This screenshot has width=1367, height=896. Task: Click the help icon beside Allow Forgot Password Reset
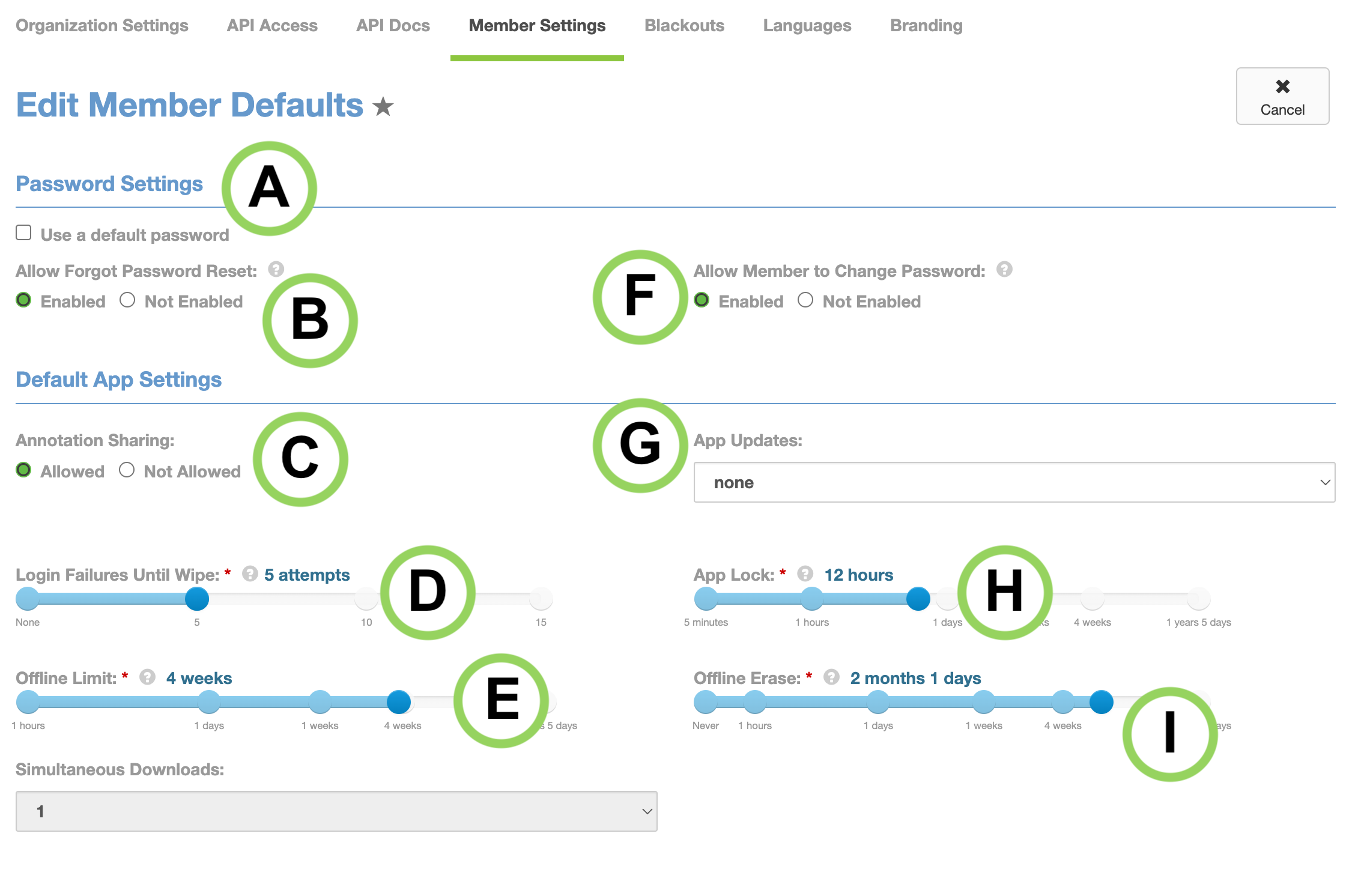pyautogui.click(x=276, y=269)
